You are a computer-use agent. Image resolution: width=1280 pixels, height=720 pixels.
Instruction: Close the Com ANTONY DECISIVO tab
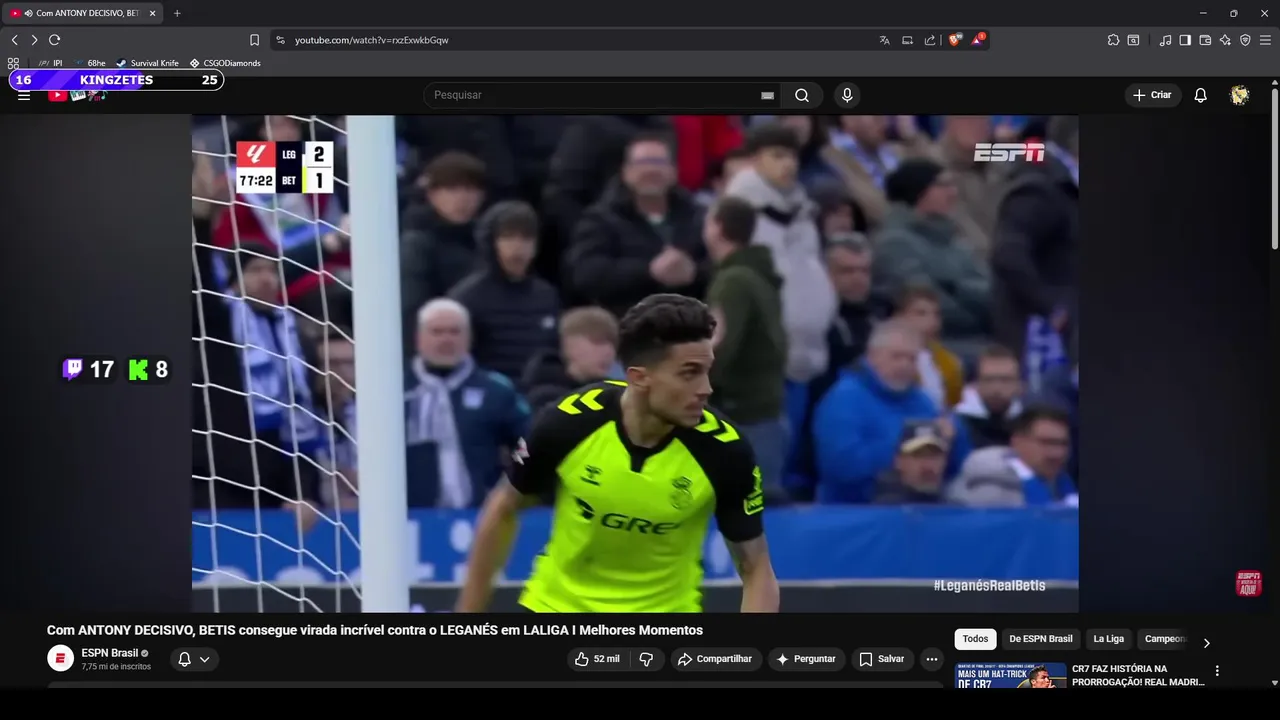(152, 13)
